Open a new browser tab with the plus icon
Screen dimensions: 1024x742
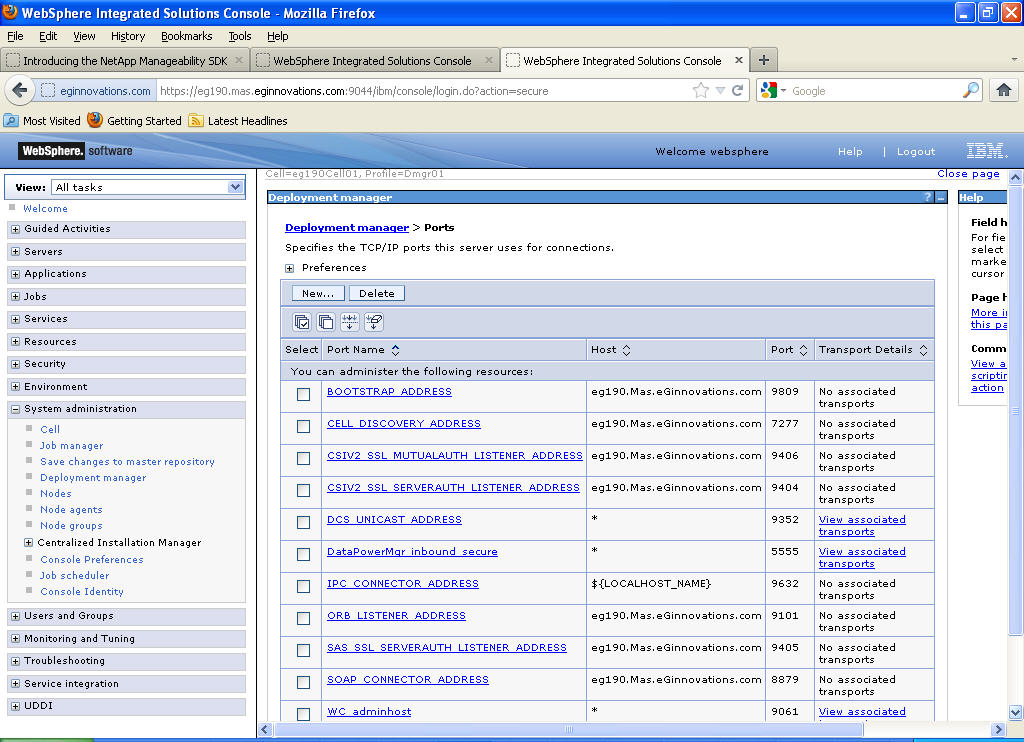(x=763, y=60)
